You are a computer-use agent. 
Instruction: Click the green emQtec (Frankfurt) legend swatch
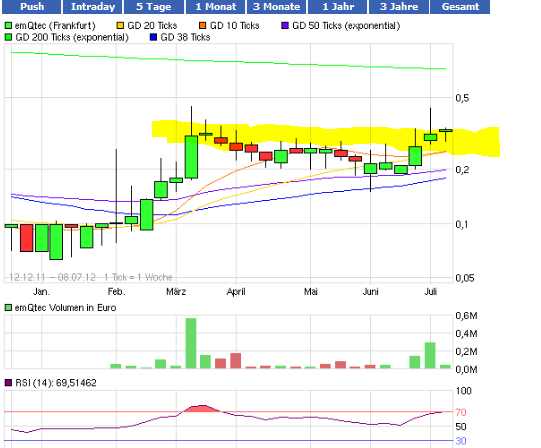coord(8,26)
